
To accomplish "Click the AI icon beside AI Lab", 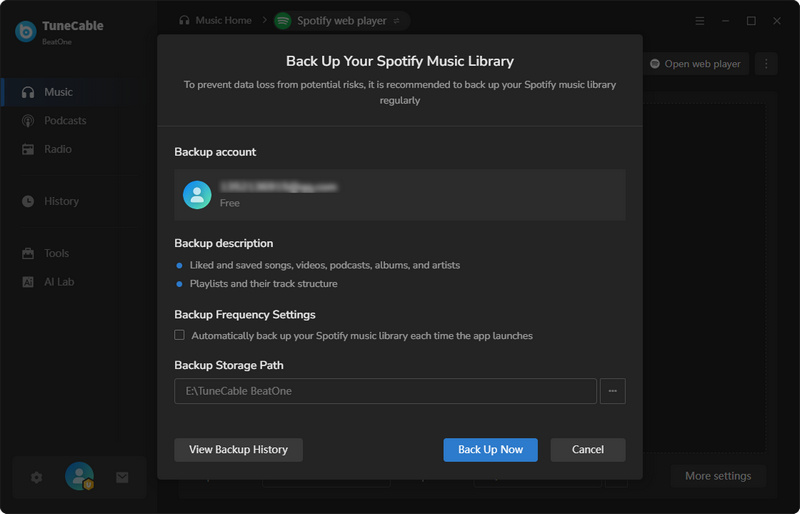I will tap(28, 282).
